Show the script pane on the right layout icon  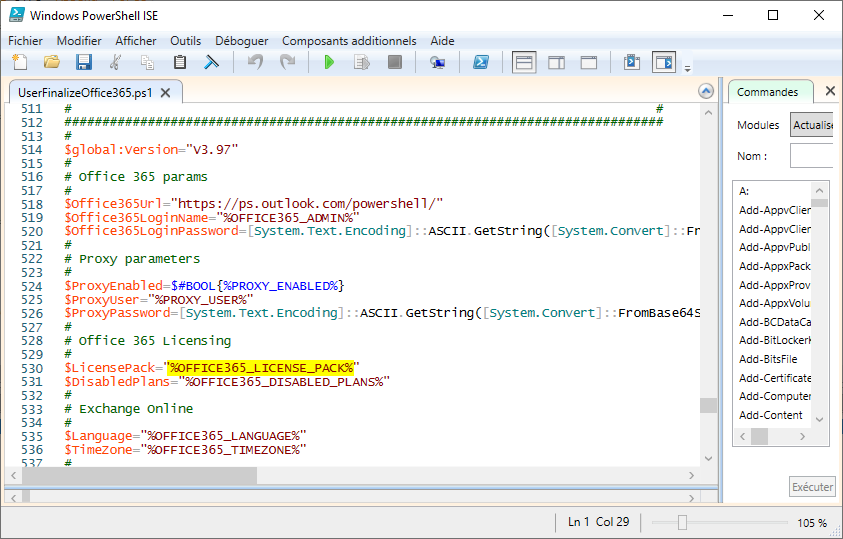pos(556,62)
